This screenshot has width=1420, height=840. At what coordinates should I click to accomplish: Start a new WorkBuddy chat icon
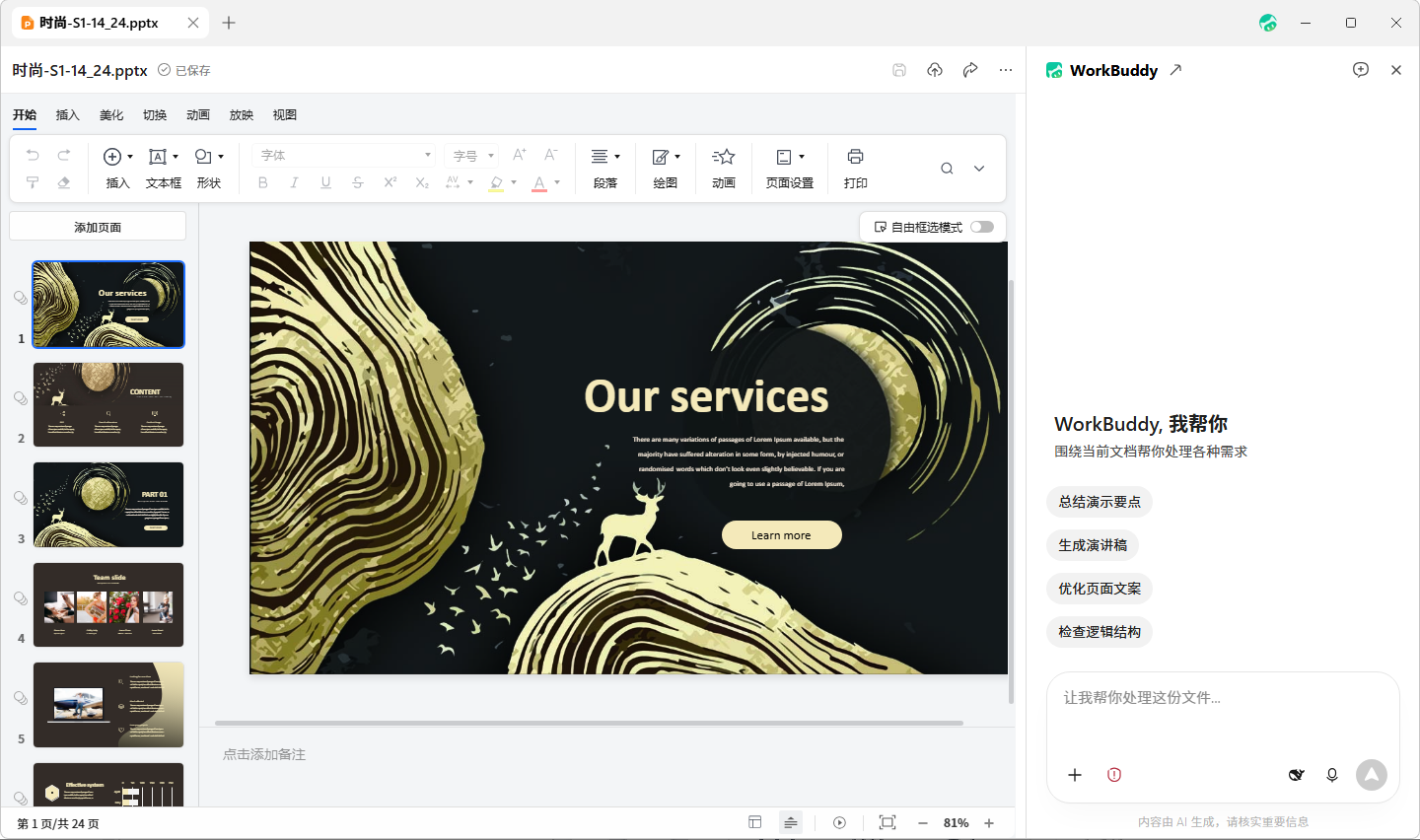(x=1361, y=70)
